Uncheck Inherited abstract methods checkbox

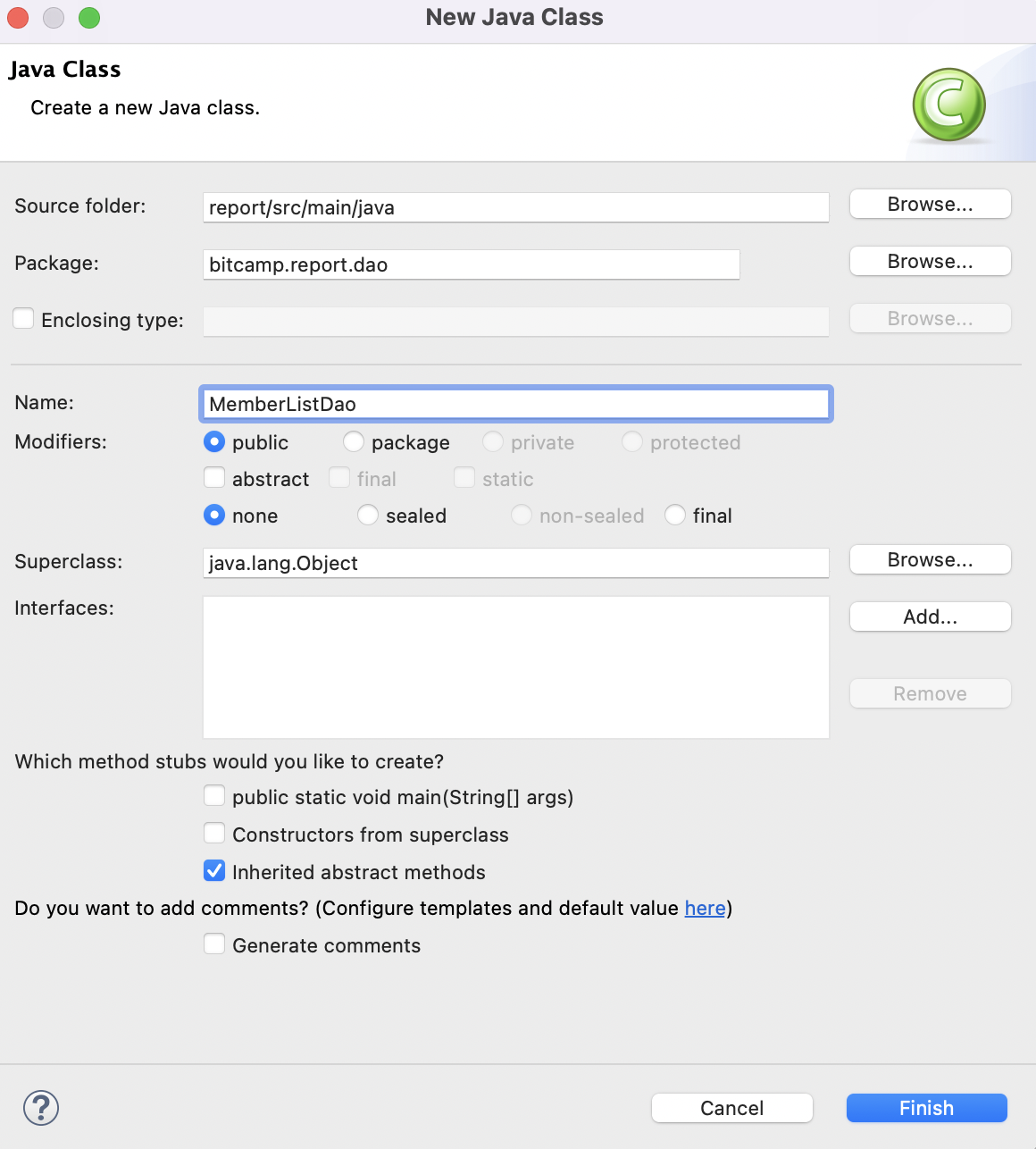coord(214,871)
